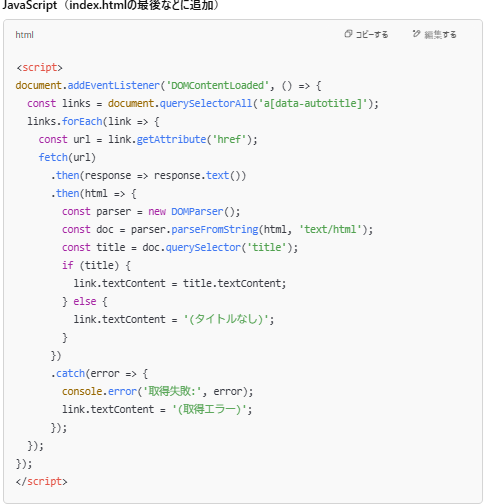Viewport: 486px width, 504px height.
Task: Click the heading JavaScript（index.htmlの最後などに追加）
Action: click(111, 5)
